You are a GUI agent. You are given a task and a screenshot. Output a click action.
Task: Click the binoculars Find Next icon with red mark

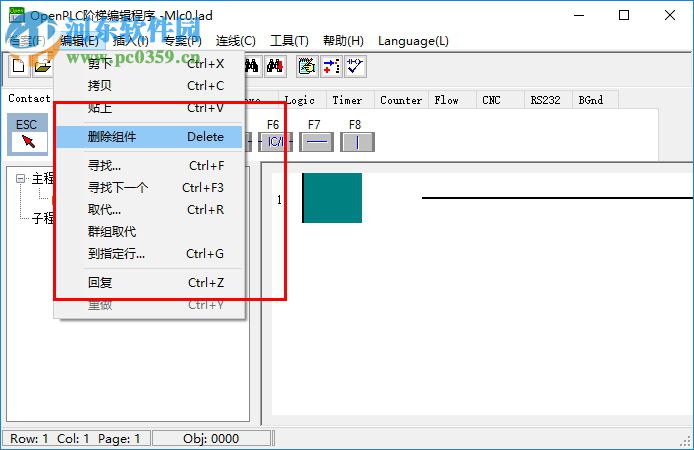pyautogui.click(x=275, y=67)
